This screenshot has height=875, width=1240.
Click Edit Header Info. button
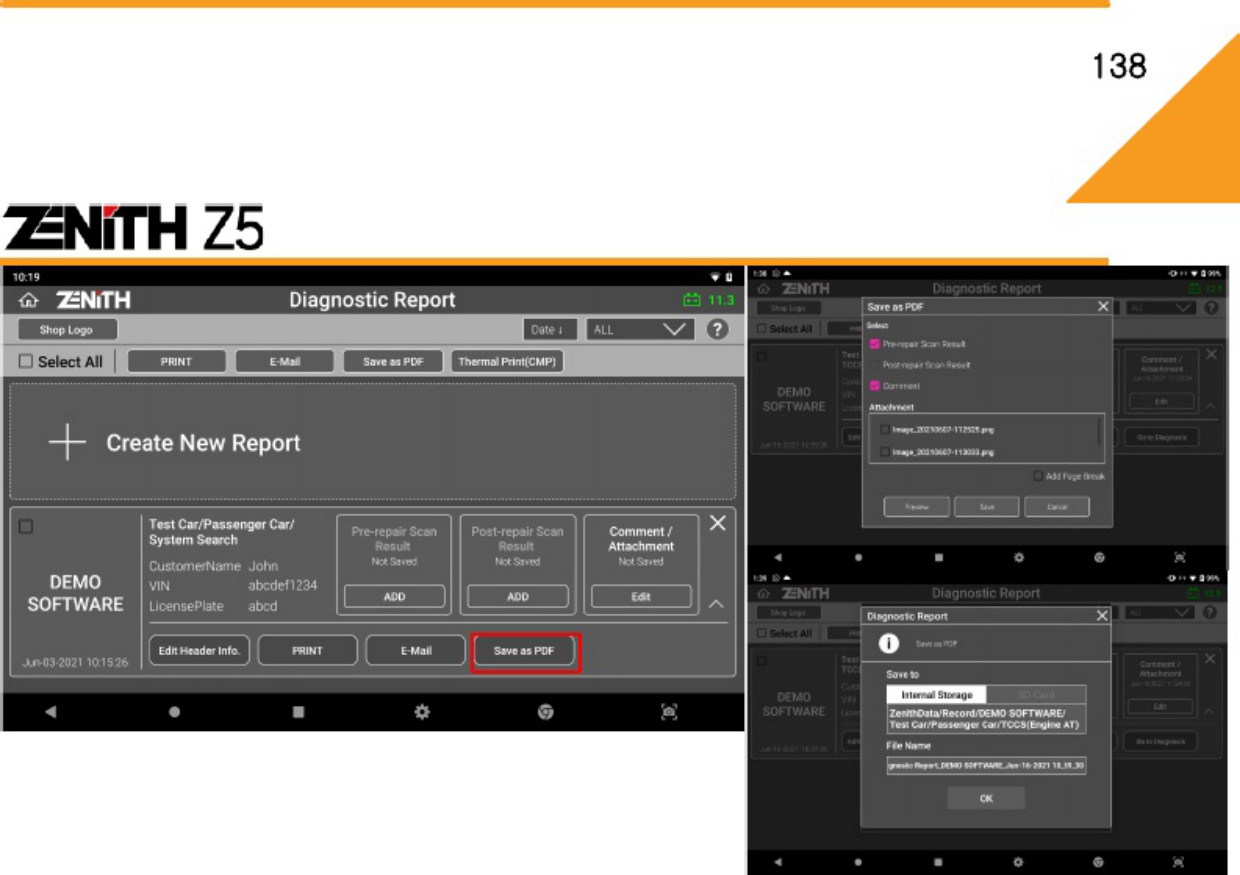point(199,651)
